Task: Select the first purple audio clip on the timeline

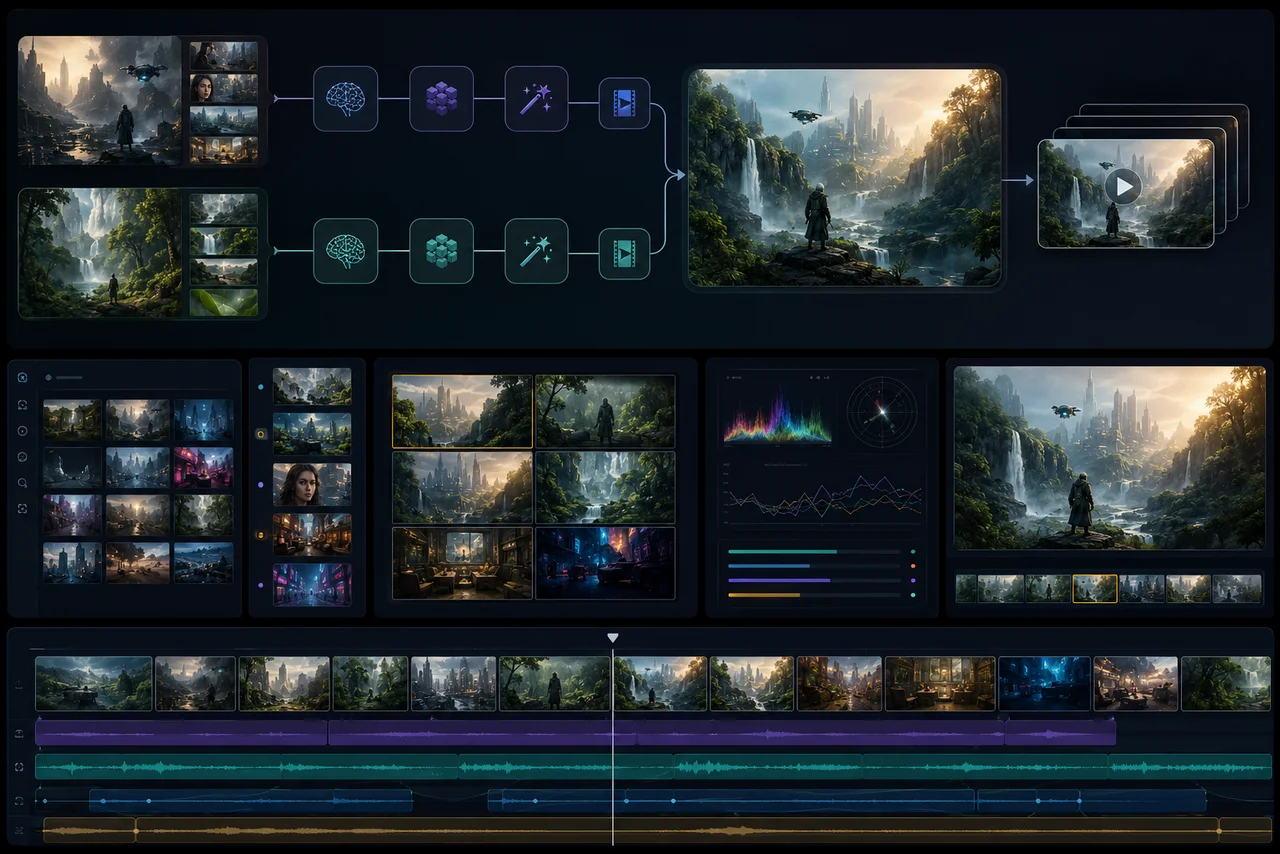Action: coord(181,733)
